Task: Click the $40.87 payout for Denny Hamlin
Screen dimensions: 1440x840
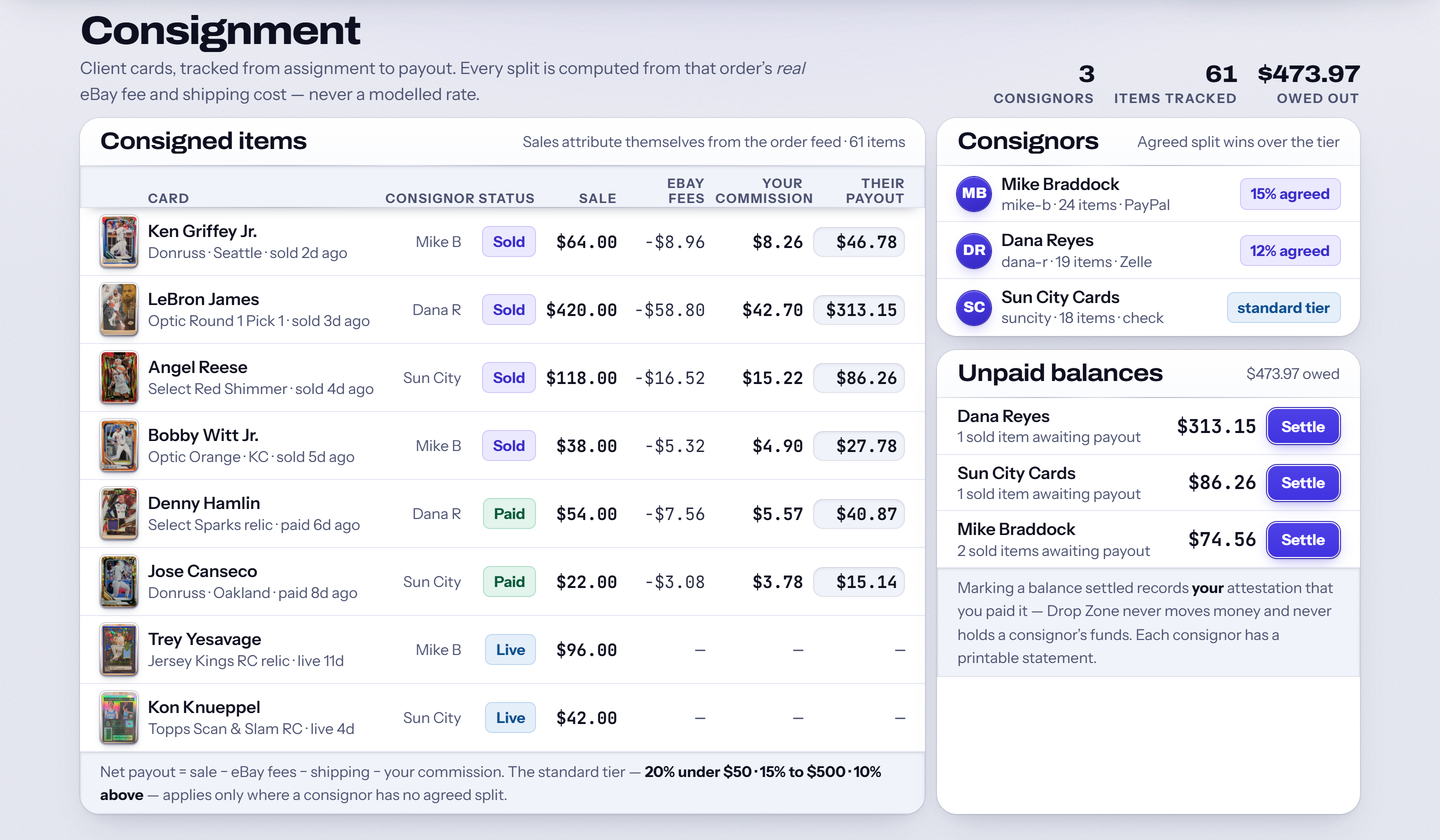Action: coord(859,514)
